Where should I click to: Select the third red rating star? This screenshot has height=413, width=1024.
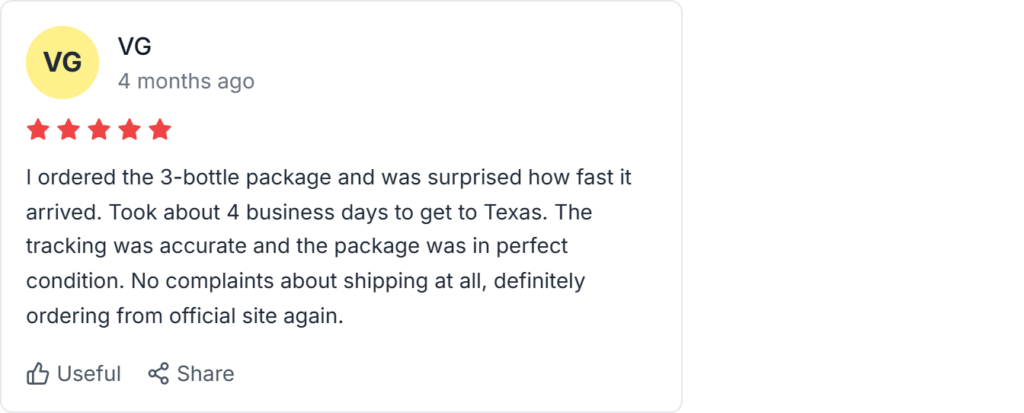click(x=99, y=130)
